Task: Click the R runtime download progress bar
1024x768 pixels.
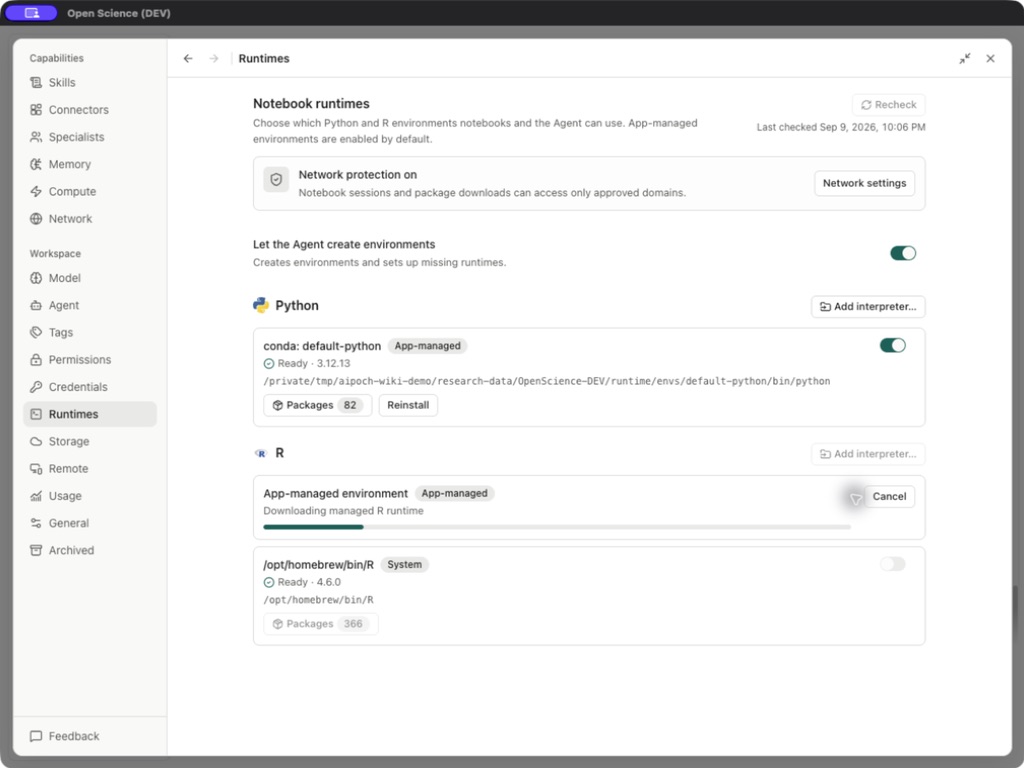Action: [557, 526]
